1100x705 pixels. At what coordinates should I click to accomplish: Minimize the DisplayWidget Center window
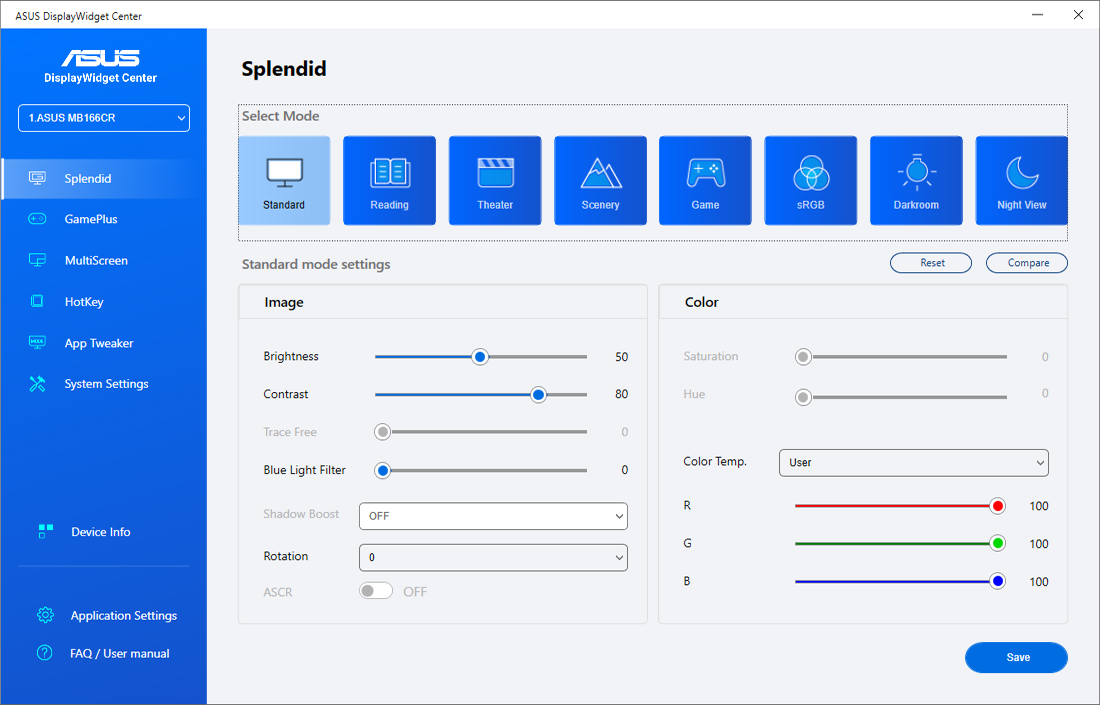point(1038,15)
